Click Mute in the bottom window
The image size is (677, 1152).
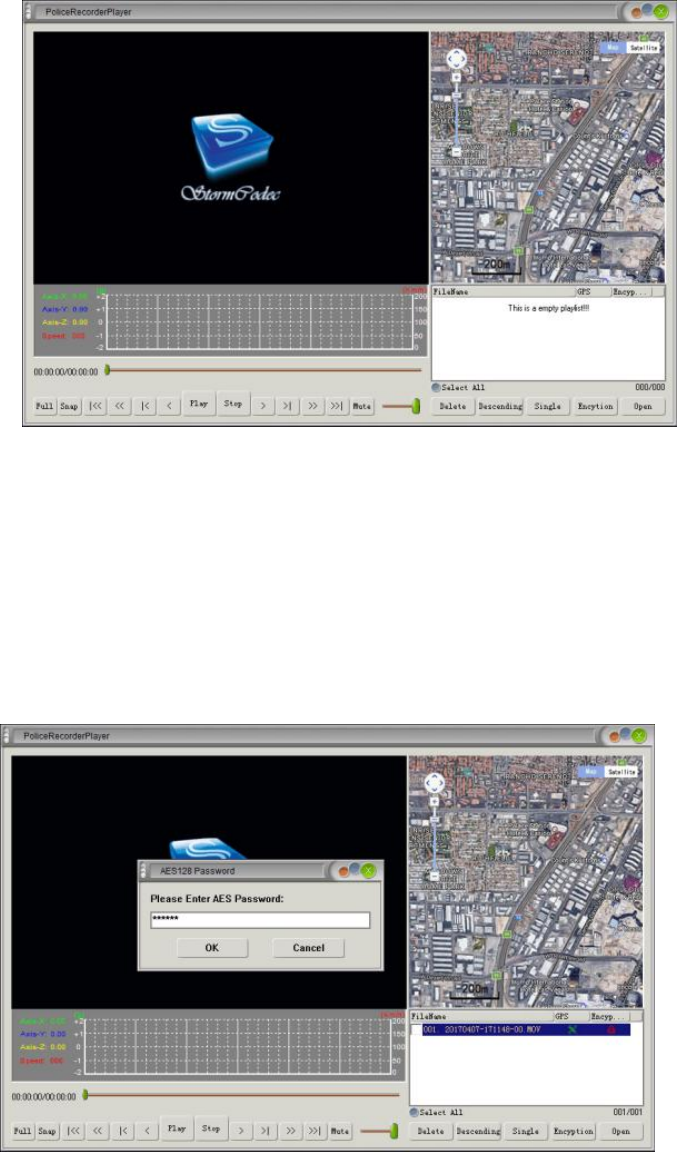340,1131
